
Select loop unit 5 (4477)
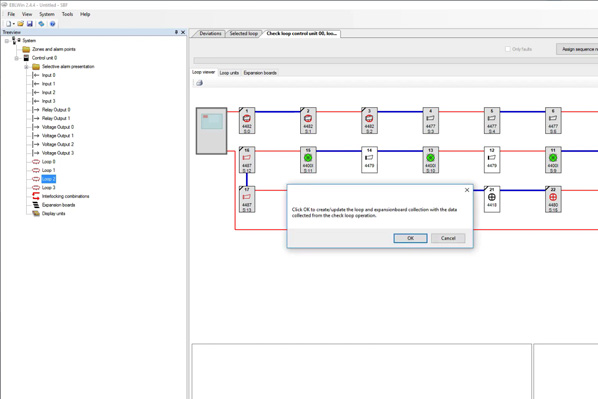(x=492, y=121)
